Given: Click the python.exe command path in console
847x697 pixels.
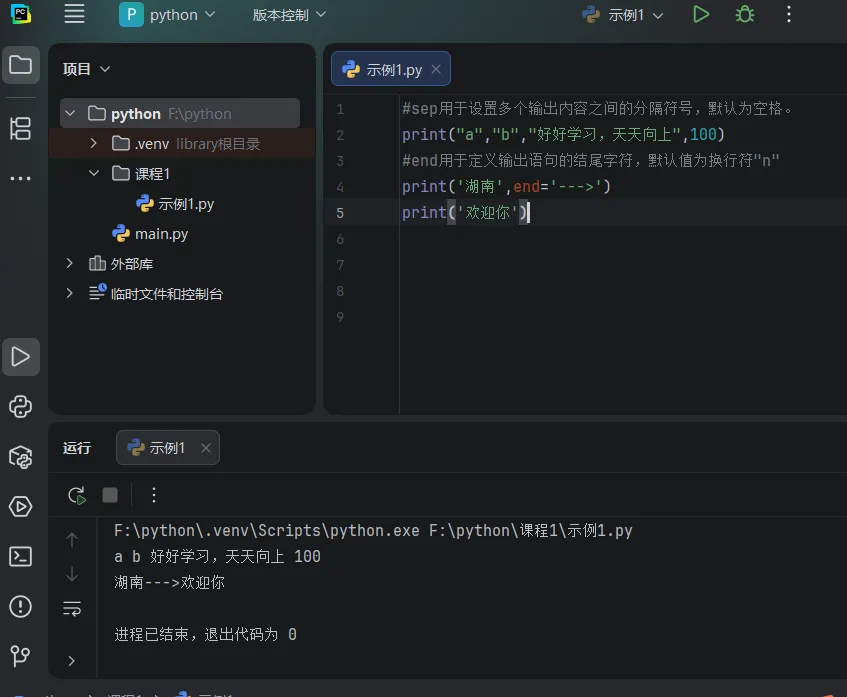Looking at the screenshot, I should 373,531.
